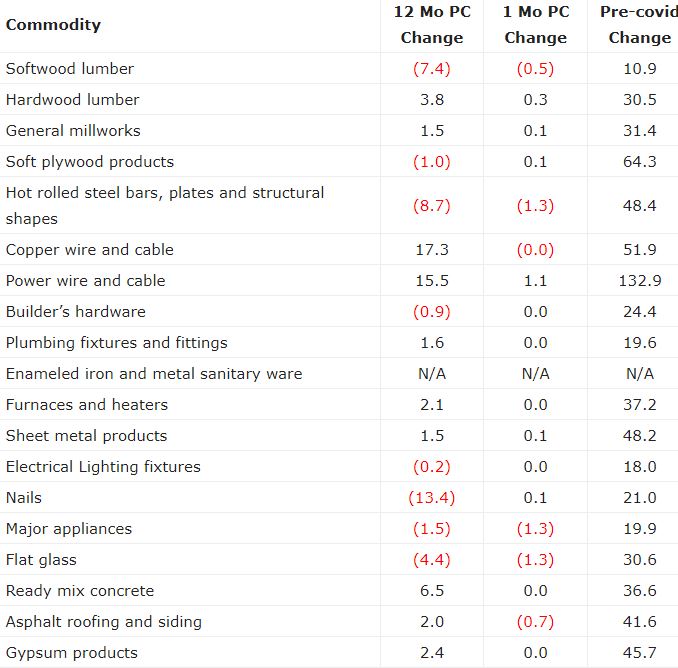The height and width of the screenshot is (668, 678).
Task: Click Power wire and cable's 132.9 value
Action: (x=639, y=281)
